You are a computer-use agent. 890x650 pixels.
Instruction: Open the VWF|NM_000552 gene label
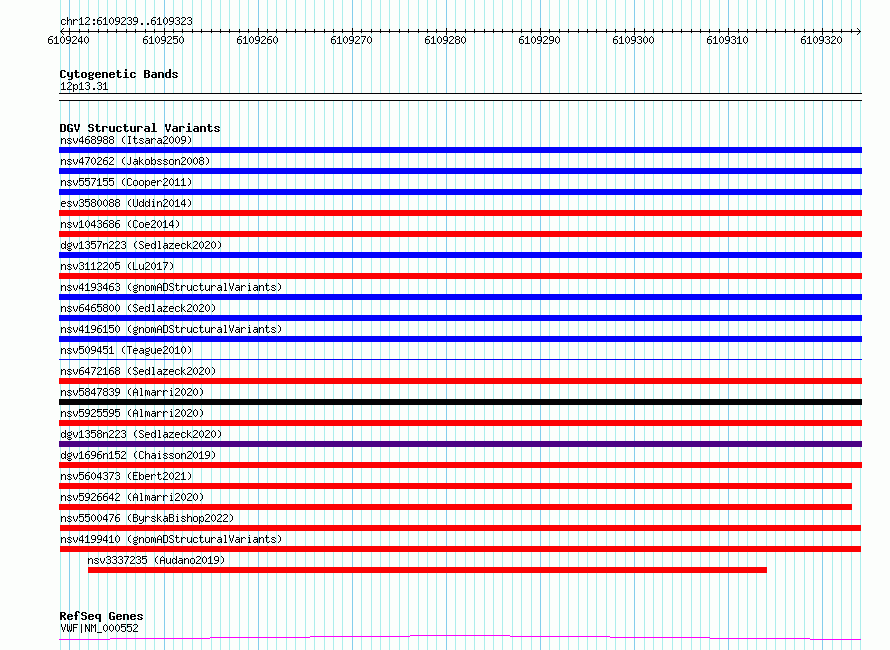(99, 628)
